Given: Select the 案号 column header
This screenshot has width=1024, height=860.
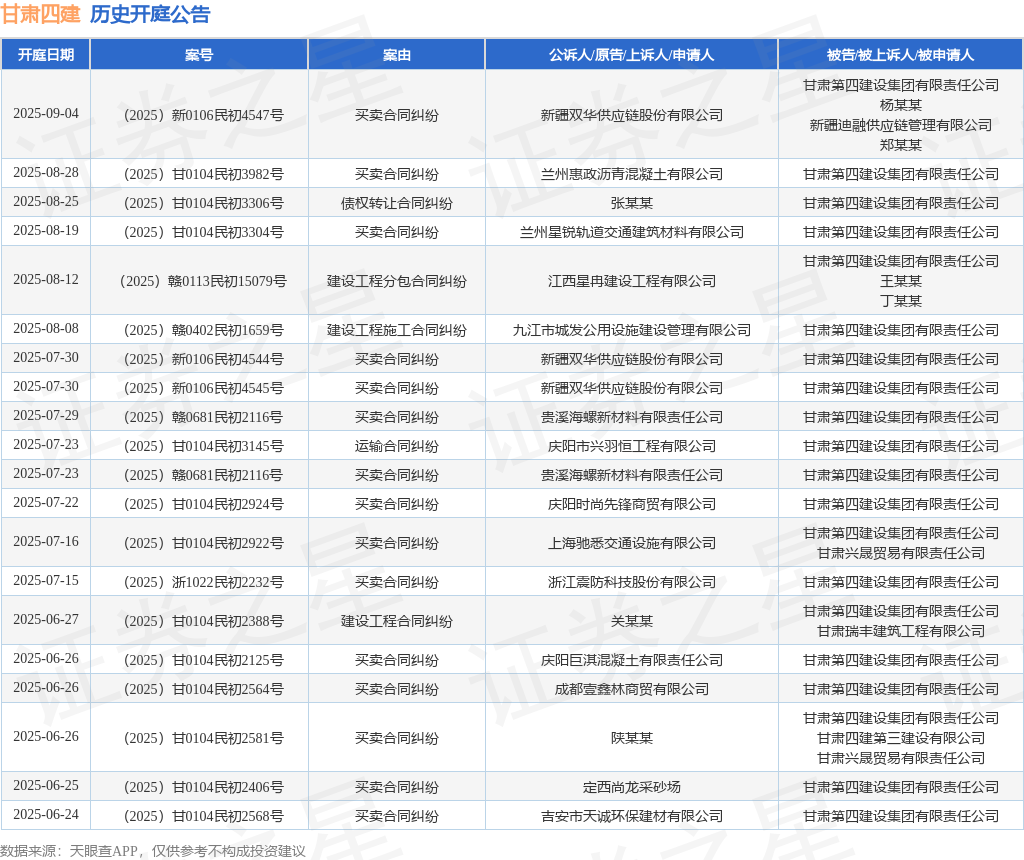Looking at the screenshot, I should pos(199,55).
